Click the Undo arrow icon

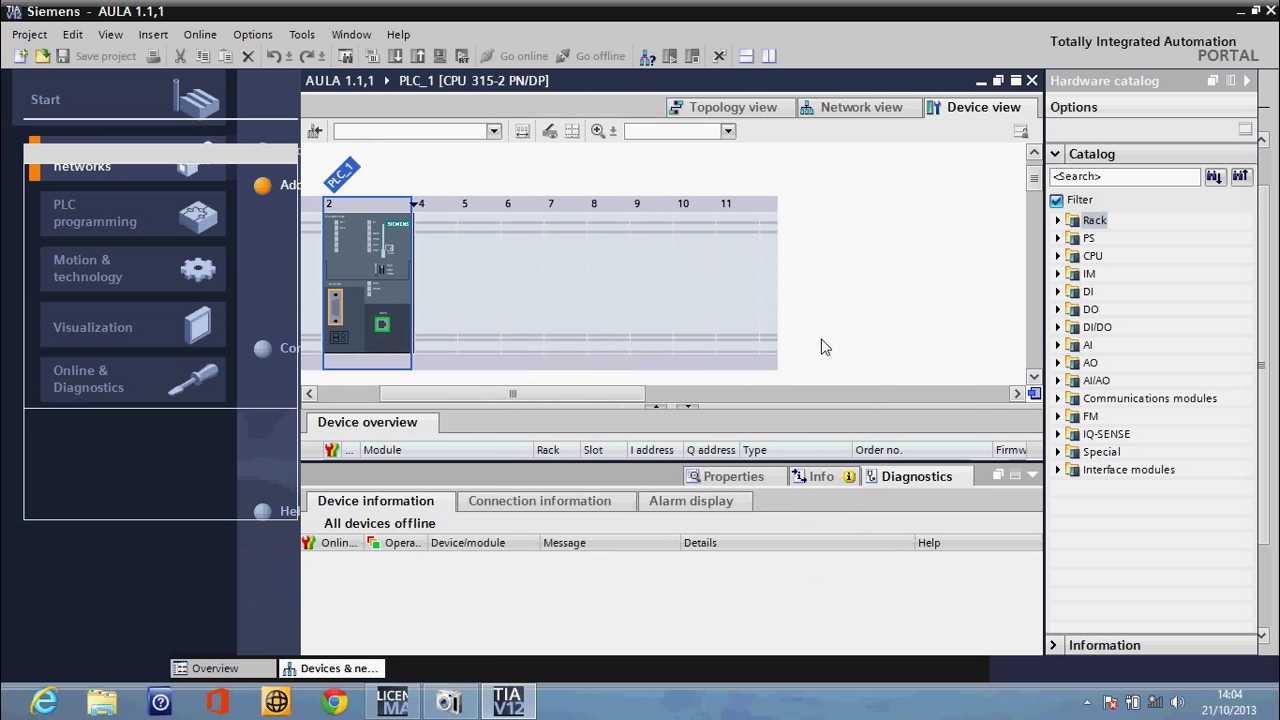click(273, 56)
